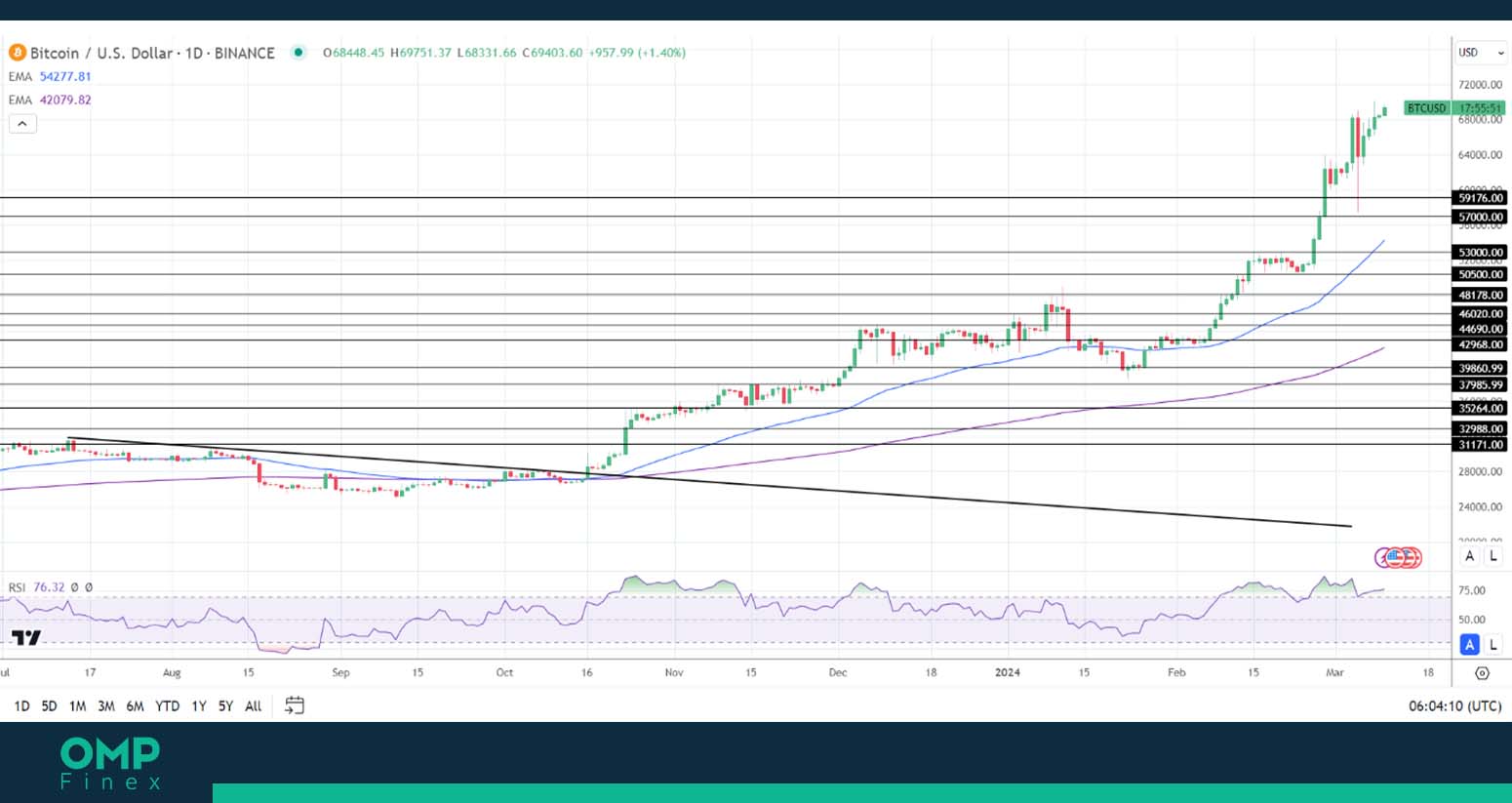The image size is (1512, 803).
Task: Open chart settings gear icon
Action: point(1482,673)
